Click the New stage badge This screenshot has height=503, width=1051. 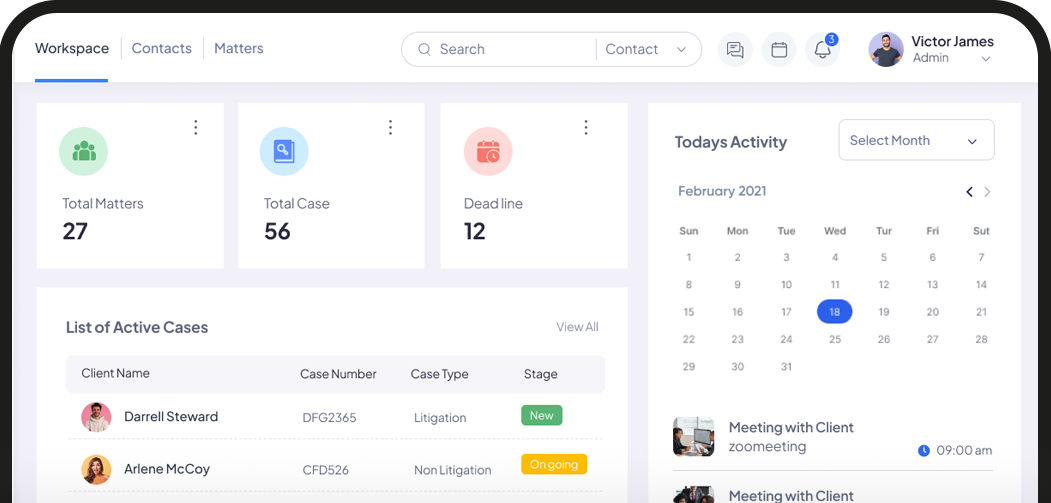pyautogui.click(x=542, y=415)
